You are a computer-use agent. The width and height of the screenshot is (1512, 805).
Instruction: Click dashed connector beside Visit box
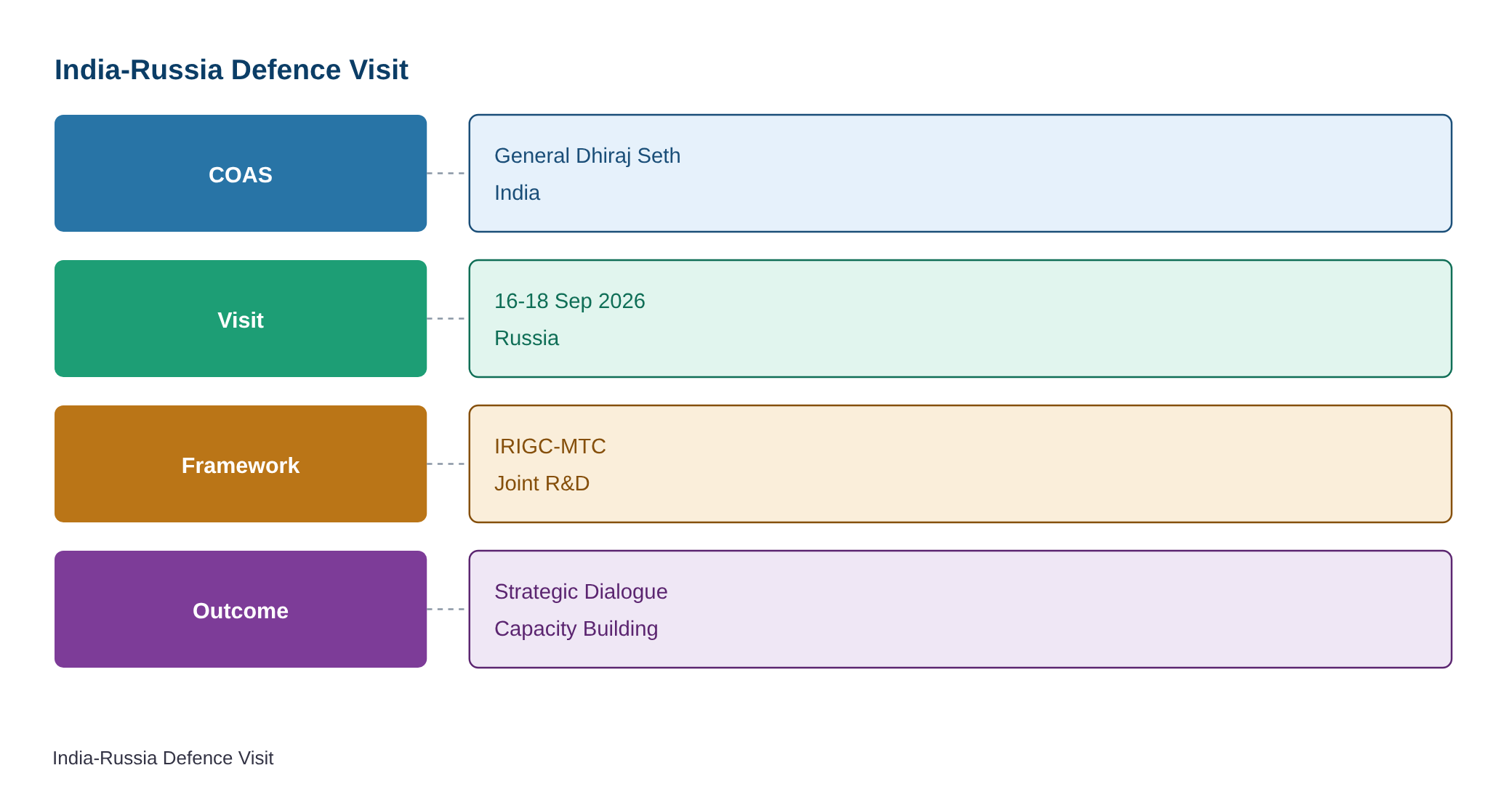tap(447, 318)
